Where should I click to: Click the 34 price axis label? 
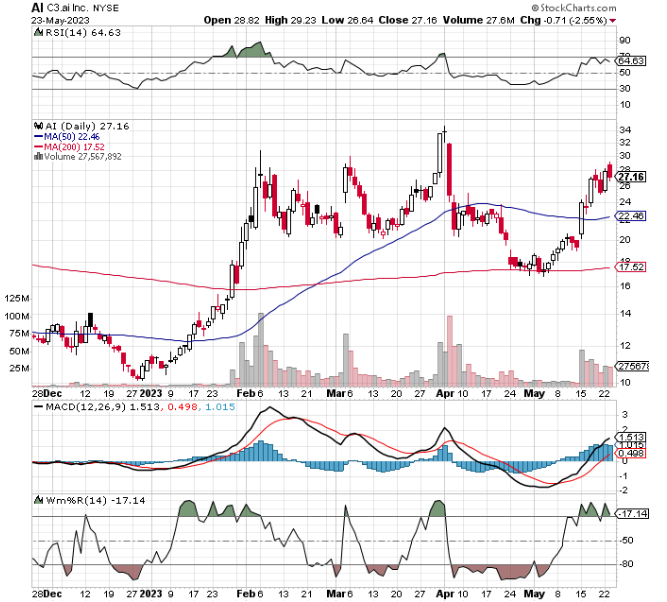pyautogui.click(x=625, y=130)
